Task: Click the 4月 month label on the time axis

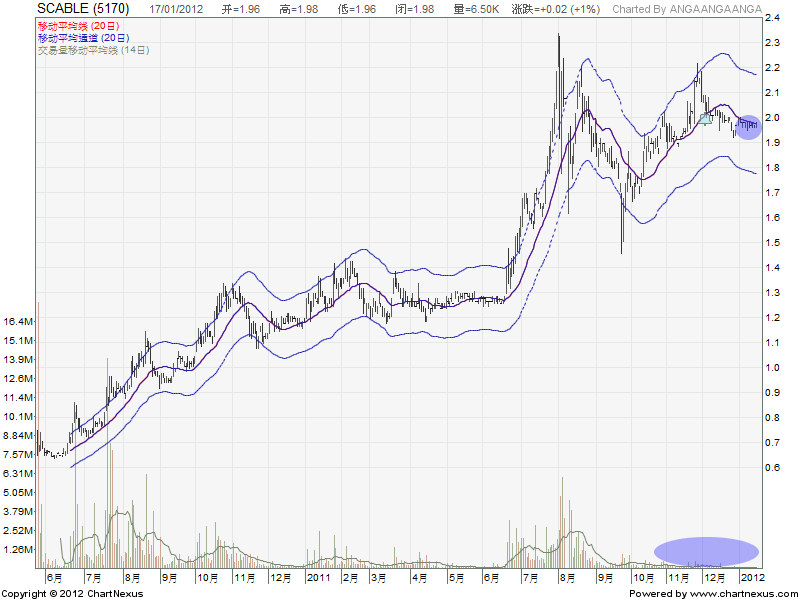Action: [420, 577]
